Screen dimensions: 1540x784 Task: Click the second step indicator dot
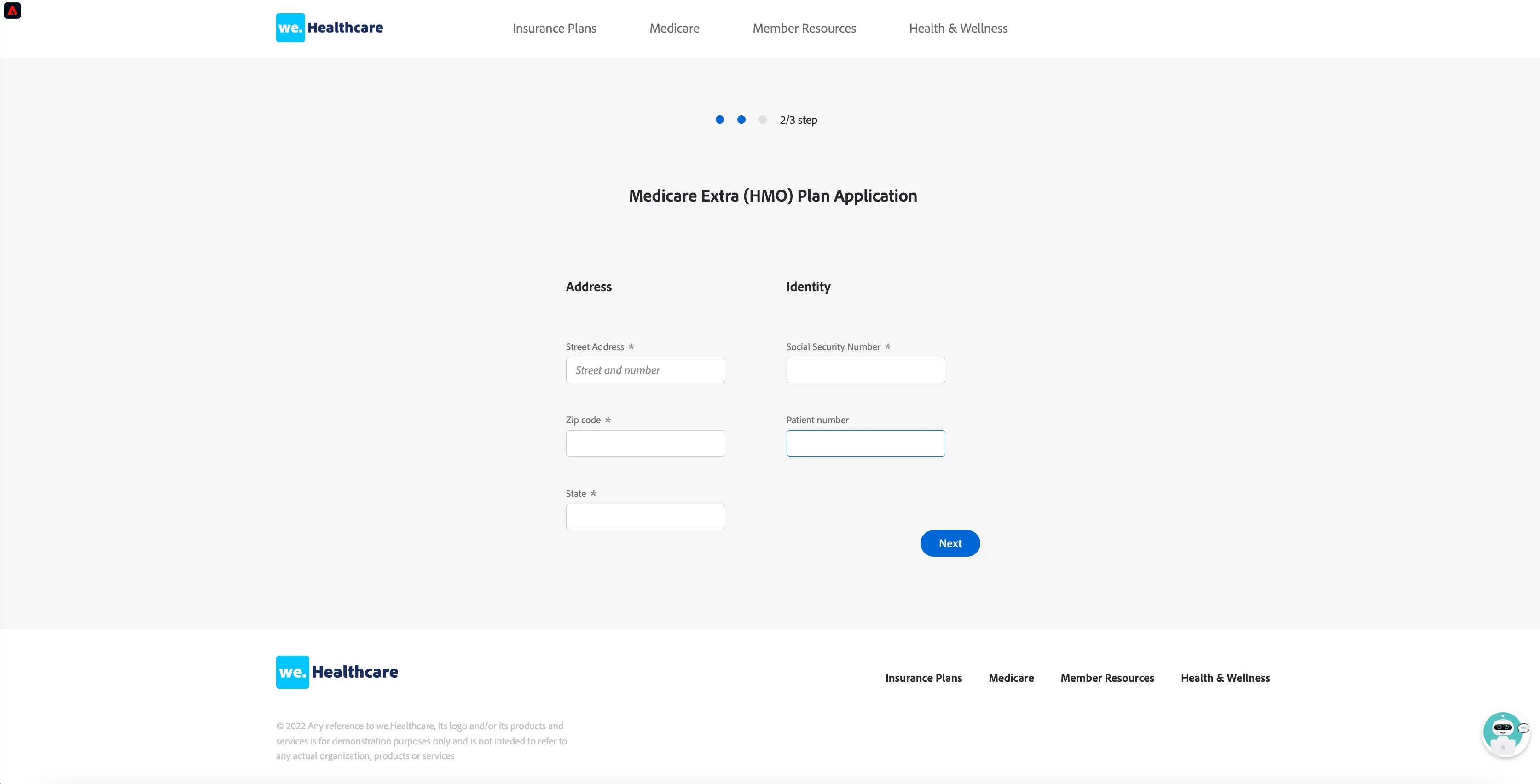point(741,120)
